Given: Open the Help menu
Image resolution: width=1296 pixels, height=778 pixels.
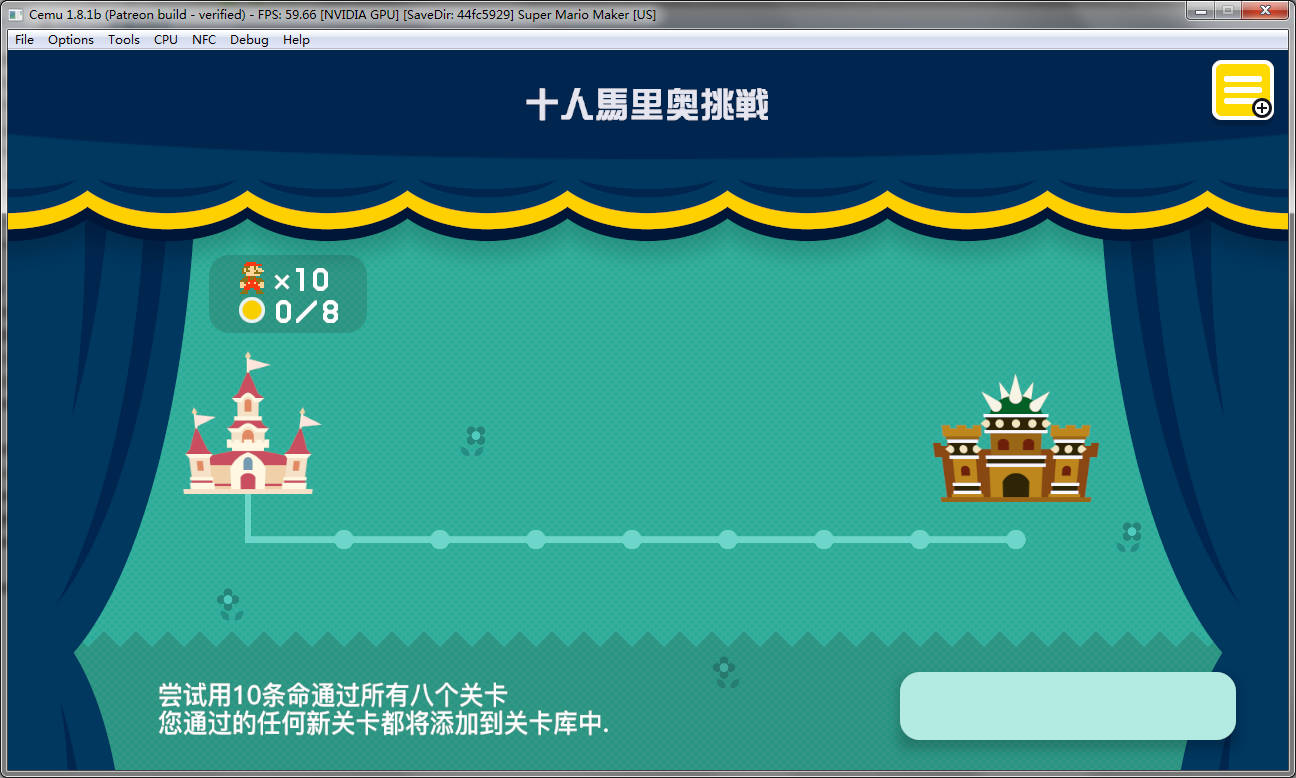Looking at the screenshot, I should click(x=295, y=39).
